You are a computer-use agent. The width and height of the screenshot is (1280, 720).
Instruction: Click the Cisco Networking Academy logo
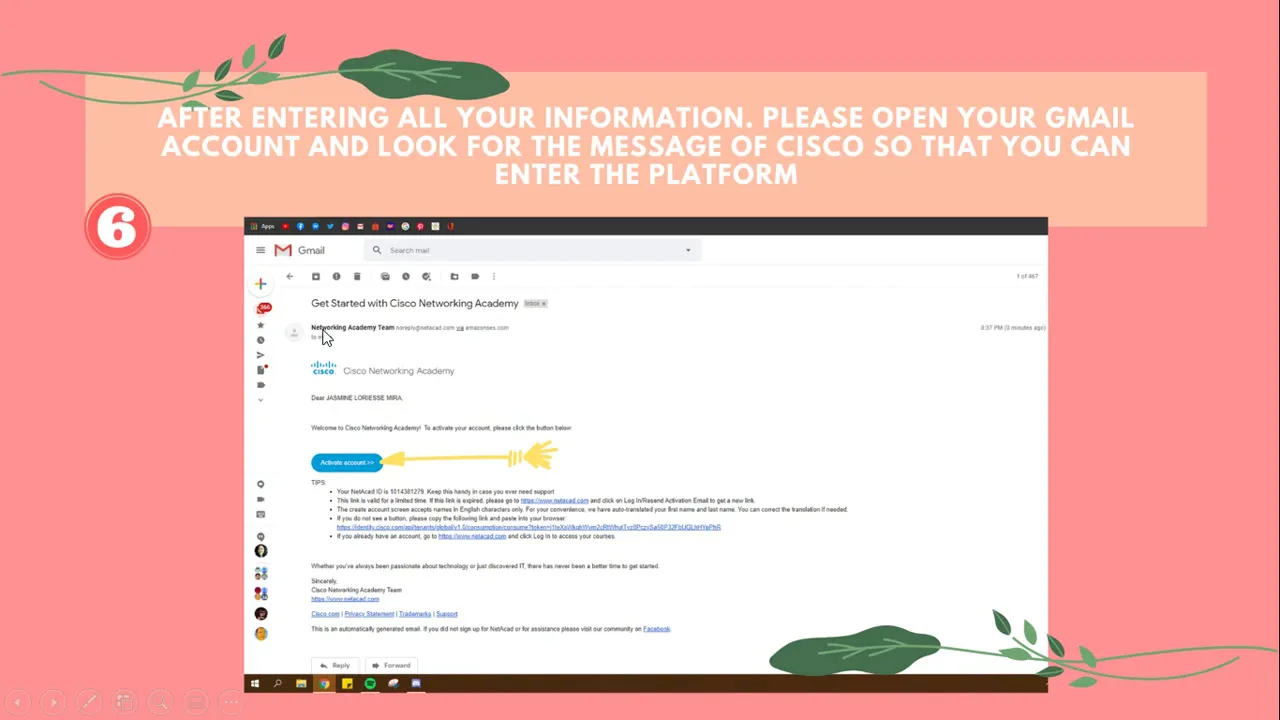point(382,370)
